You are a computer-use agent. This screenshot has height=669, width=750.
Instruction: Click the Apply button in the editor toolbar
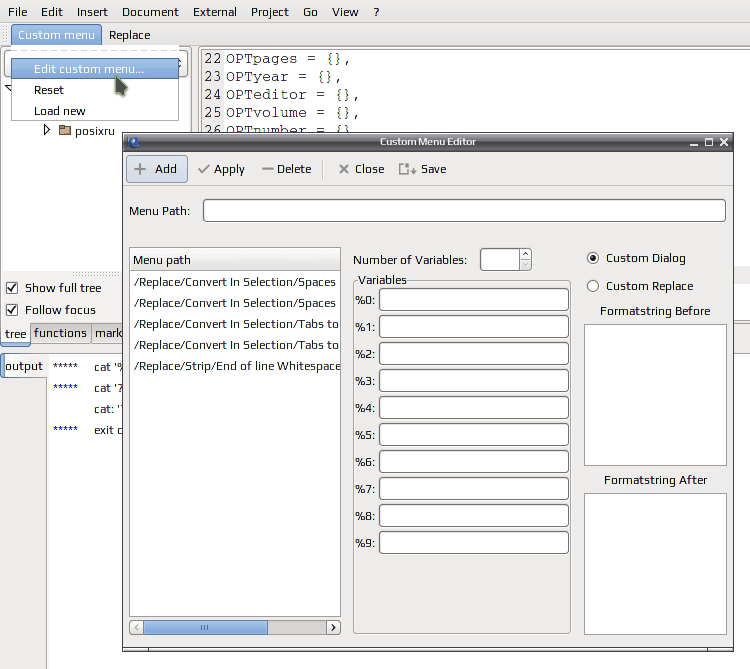tap(221, 169)
